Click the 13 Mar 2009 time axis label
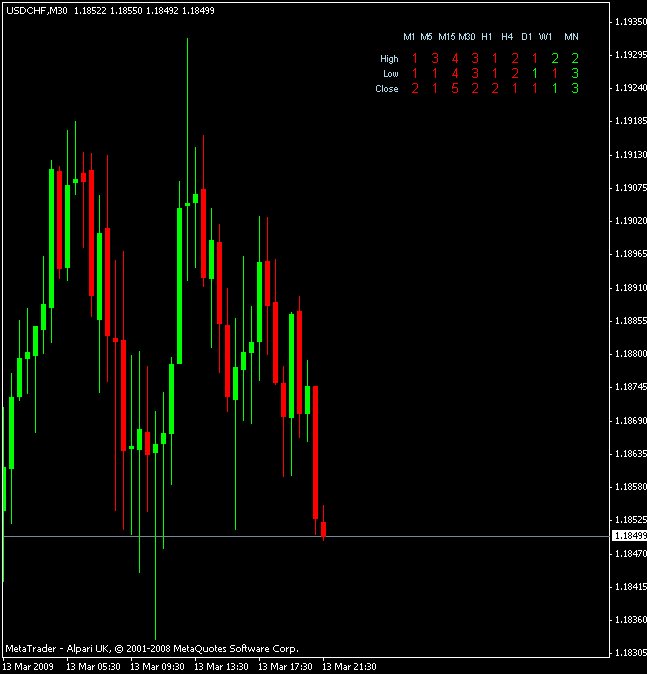This screenshot has height=674, width=647. tap(28, 666)
